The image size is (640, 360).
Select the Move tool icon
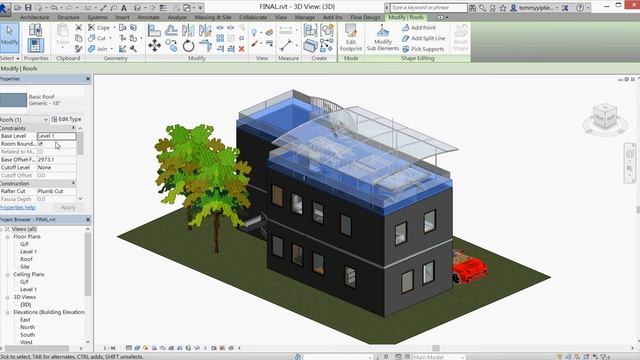coord(154,46)
